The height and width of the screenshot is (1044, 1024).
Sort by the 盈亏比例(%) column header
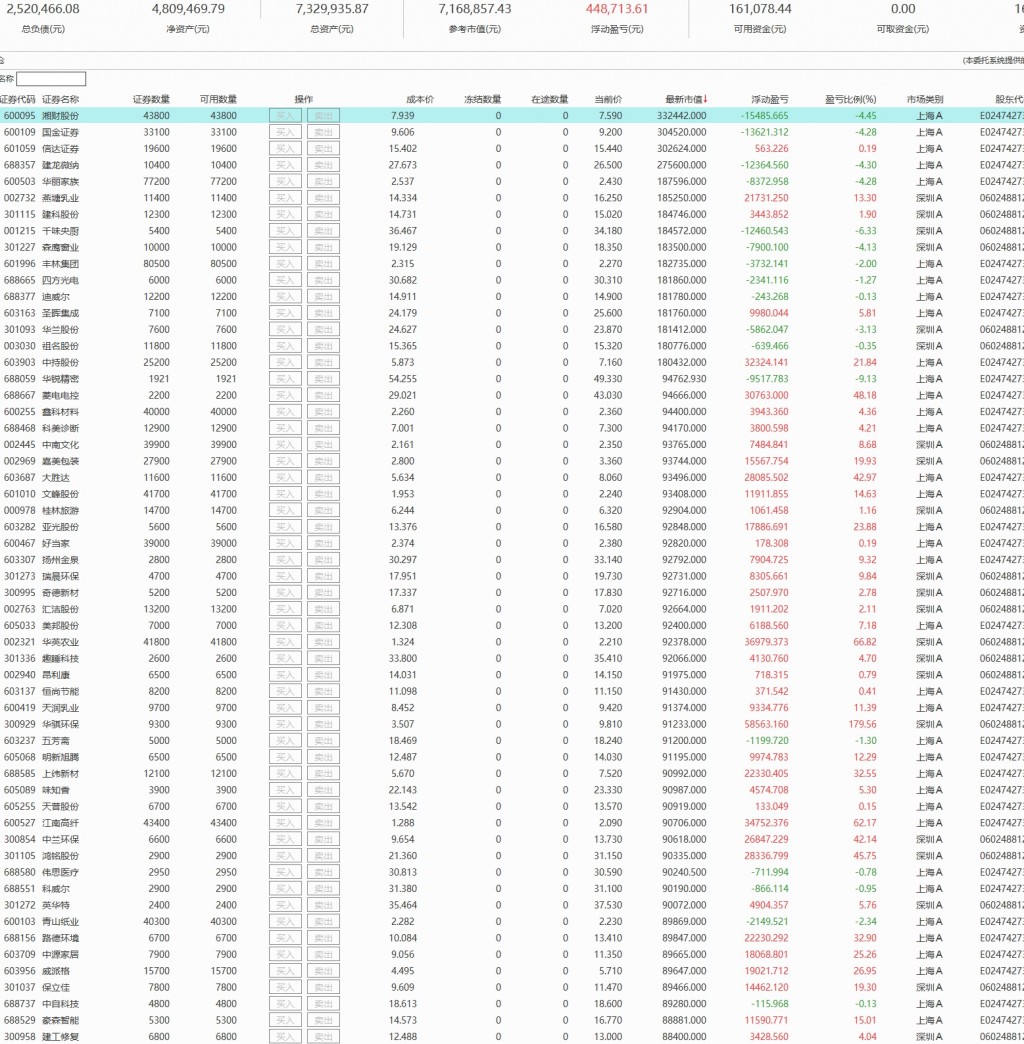(x=851, y=99)
